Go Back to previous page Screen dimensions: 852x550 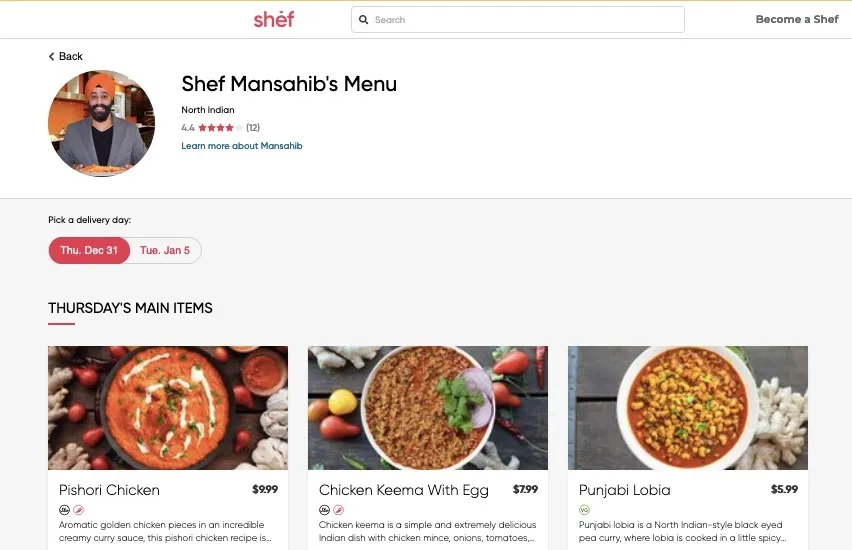65,56
